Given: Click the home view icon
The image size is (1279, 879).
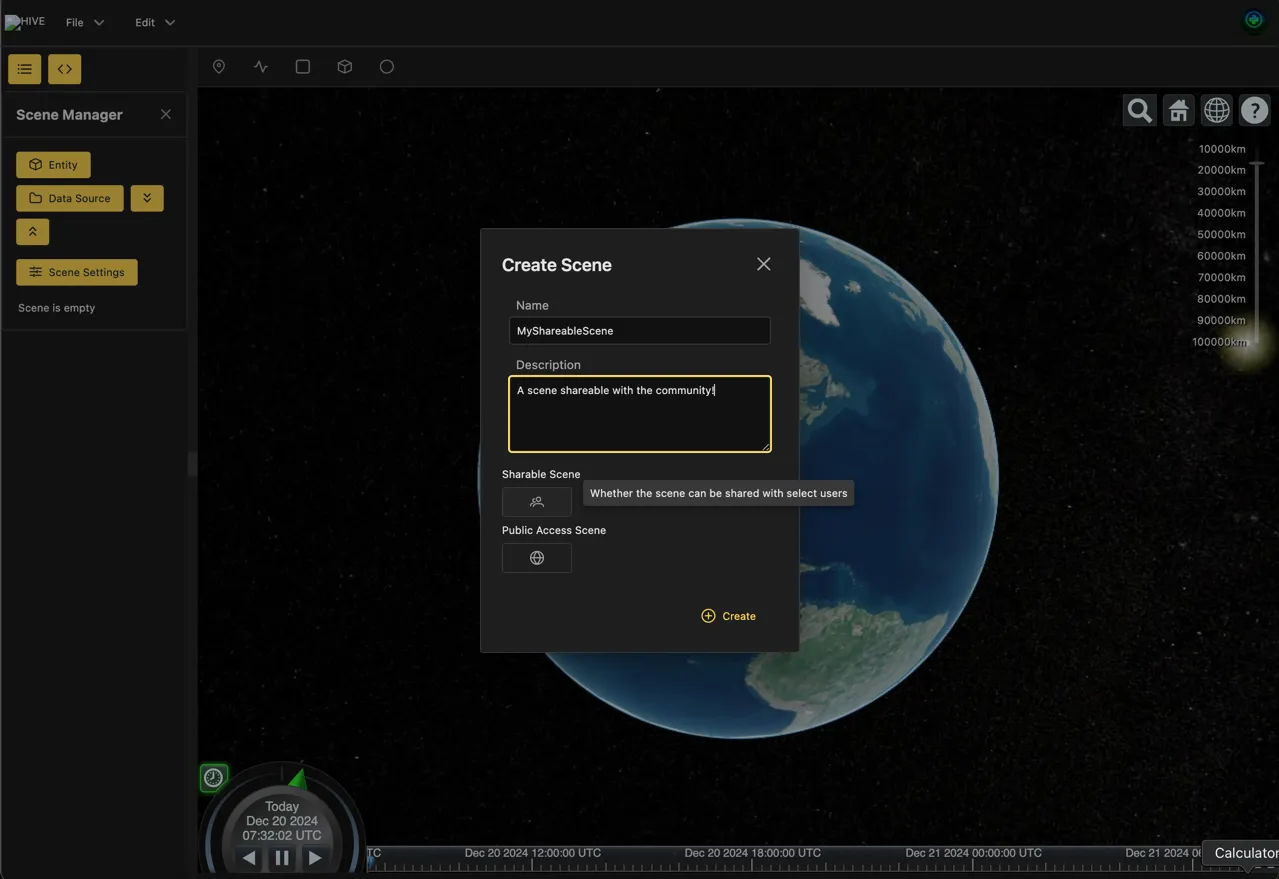Looking at the screenshot, I should click(1177, 110).
